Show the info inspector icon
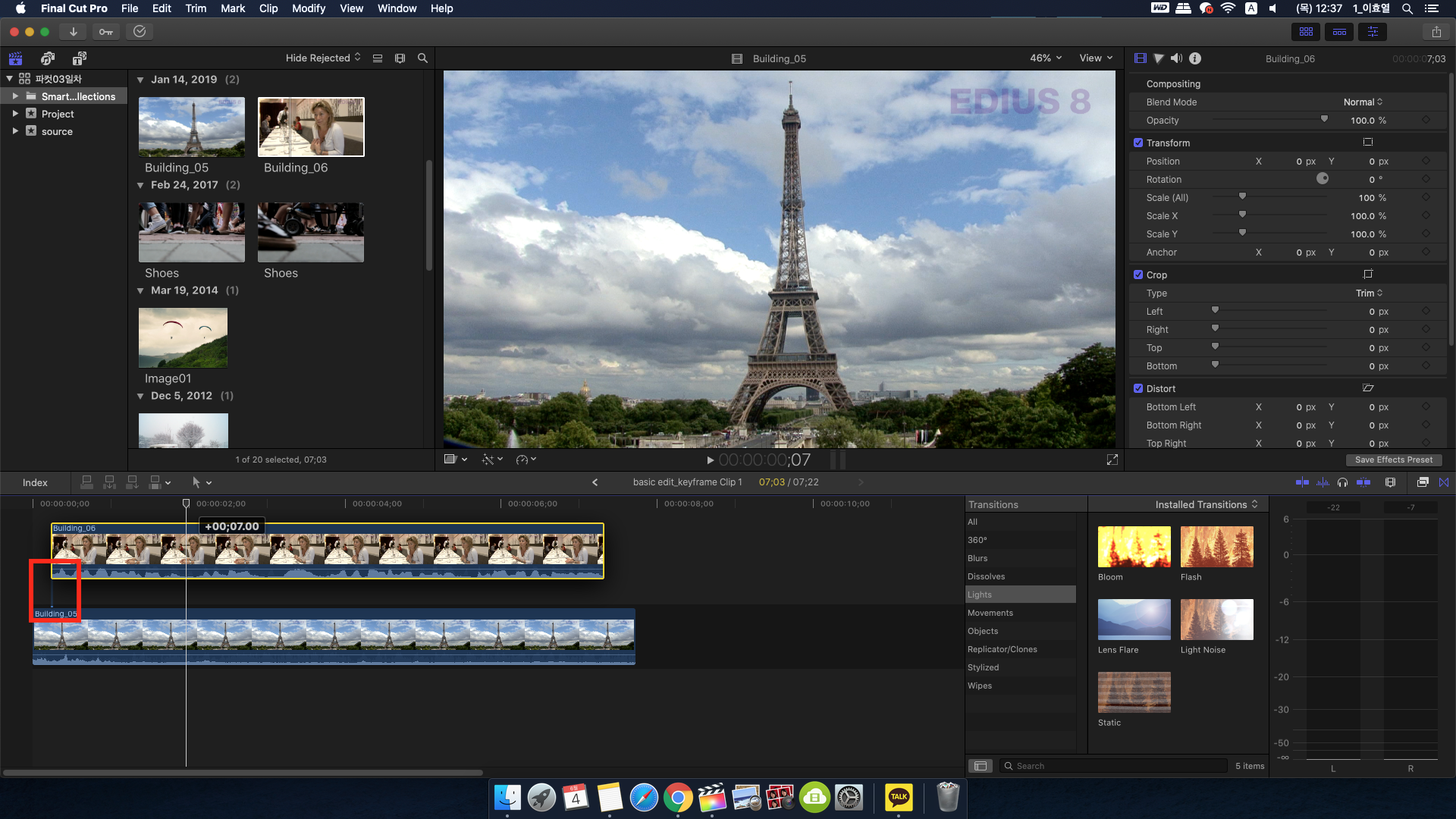The height and width of the screenshot is (819, 1456). pyautogui.click(x=1195, y=58)
